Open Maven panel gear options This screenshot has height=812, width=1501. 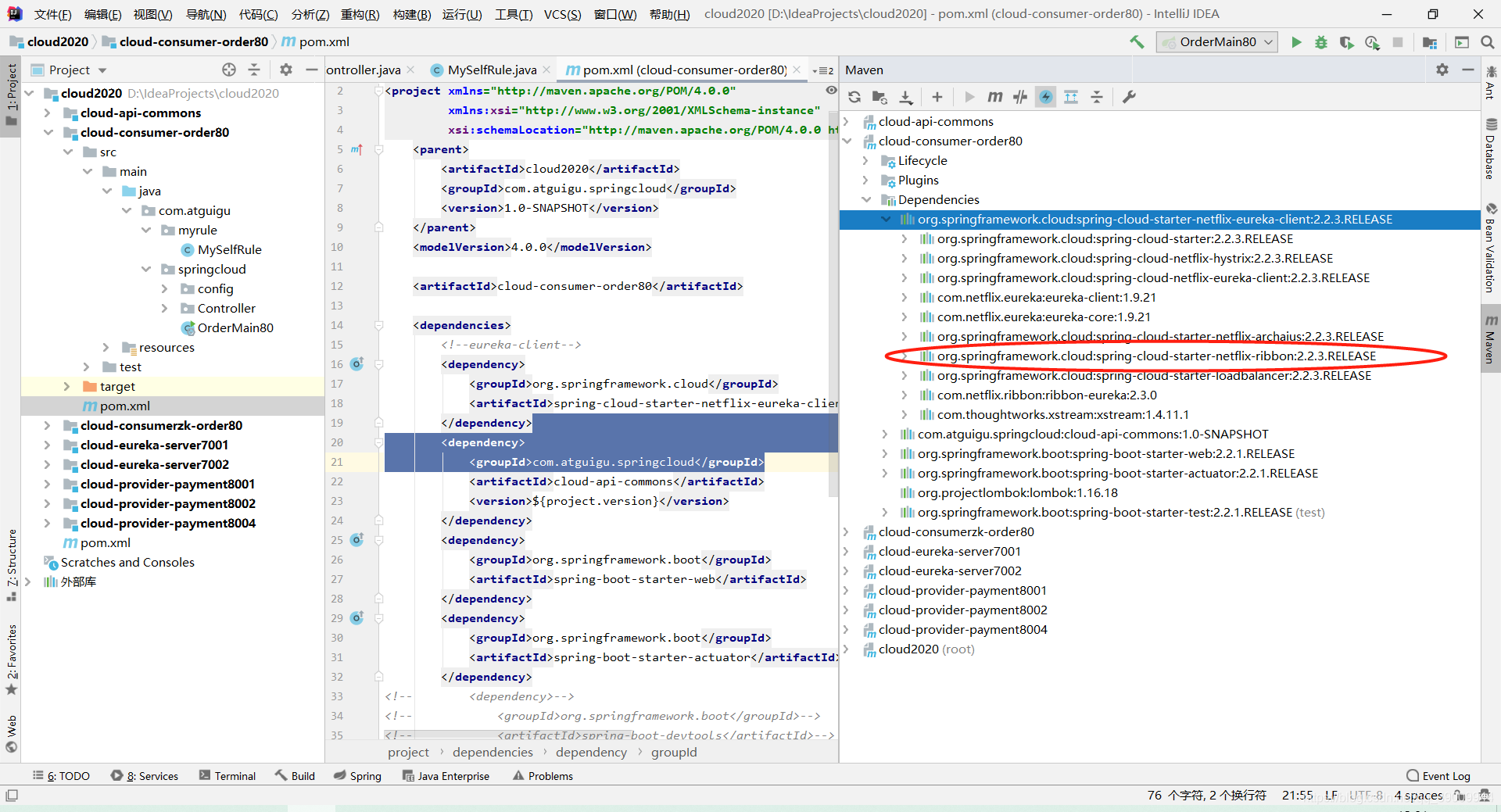[x=1442, y=70]
